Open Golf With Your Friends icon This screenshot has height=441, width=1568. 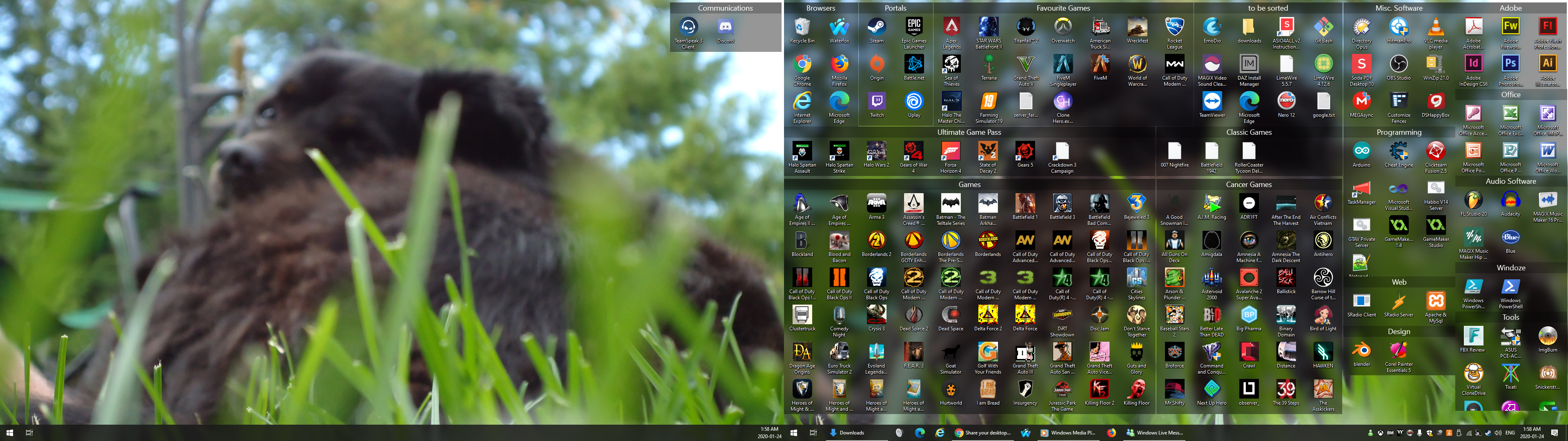[x=987, y=359]
